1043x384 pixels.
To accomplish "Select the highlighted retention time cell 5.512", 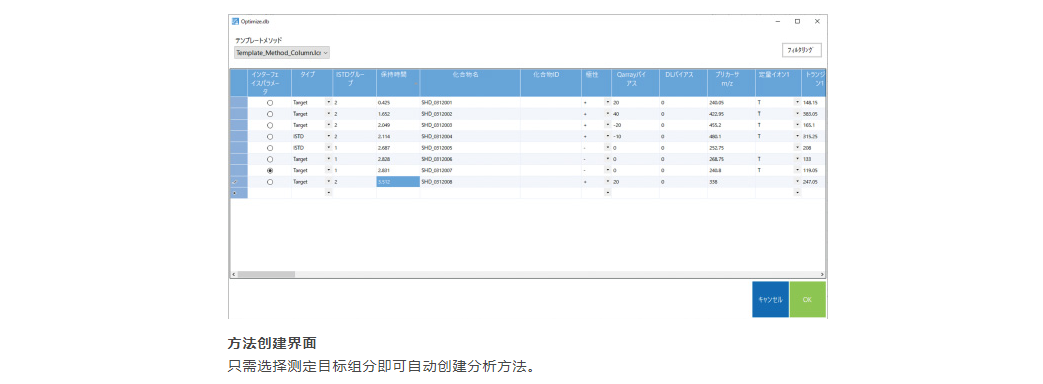I will tap(398, 182).
